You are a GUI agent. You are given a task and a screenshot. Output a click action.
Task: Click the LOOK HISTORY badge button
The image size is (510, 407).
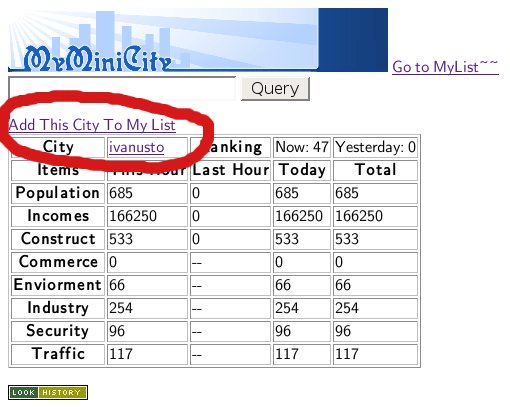coord(48,392)
